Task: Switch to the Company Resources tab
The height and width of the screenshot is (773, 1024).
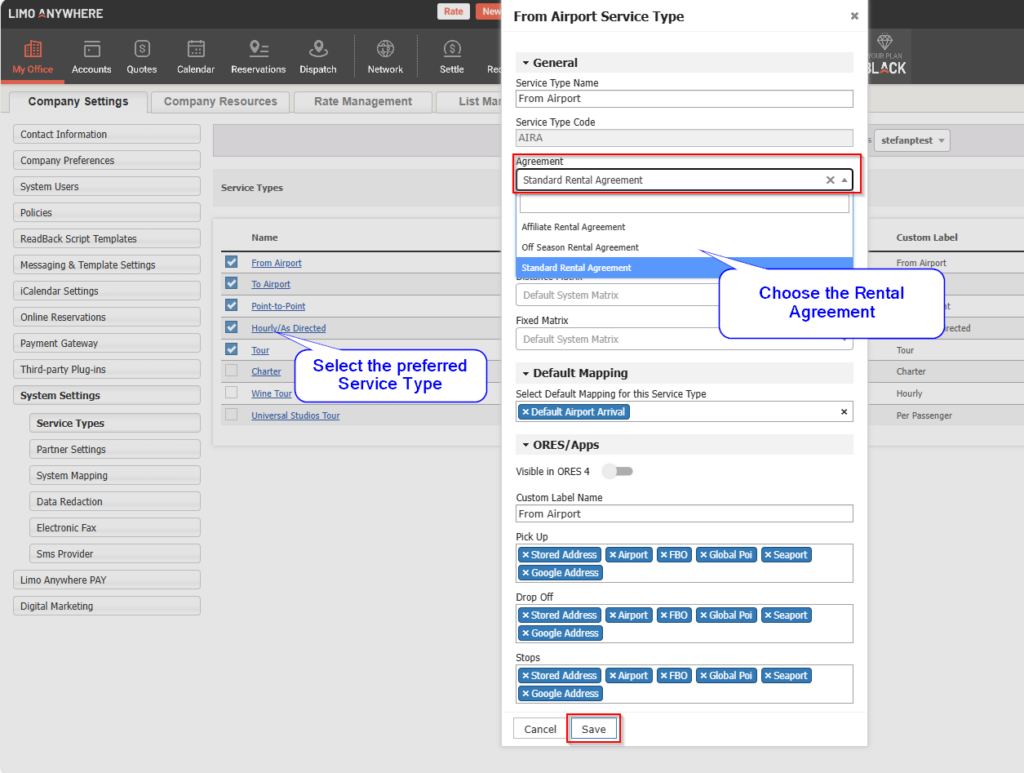Action: (220, 102)
